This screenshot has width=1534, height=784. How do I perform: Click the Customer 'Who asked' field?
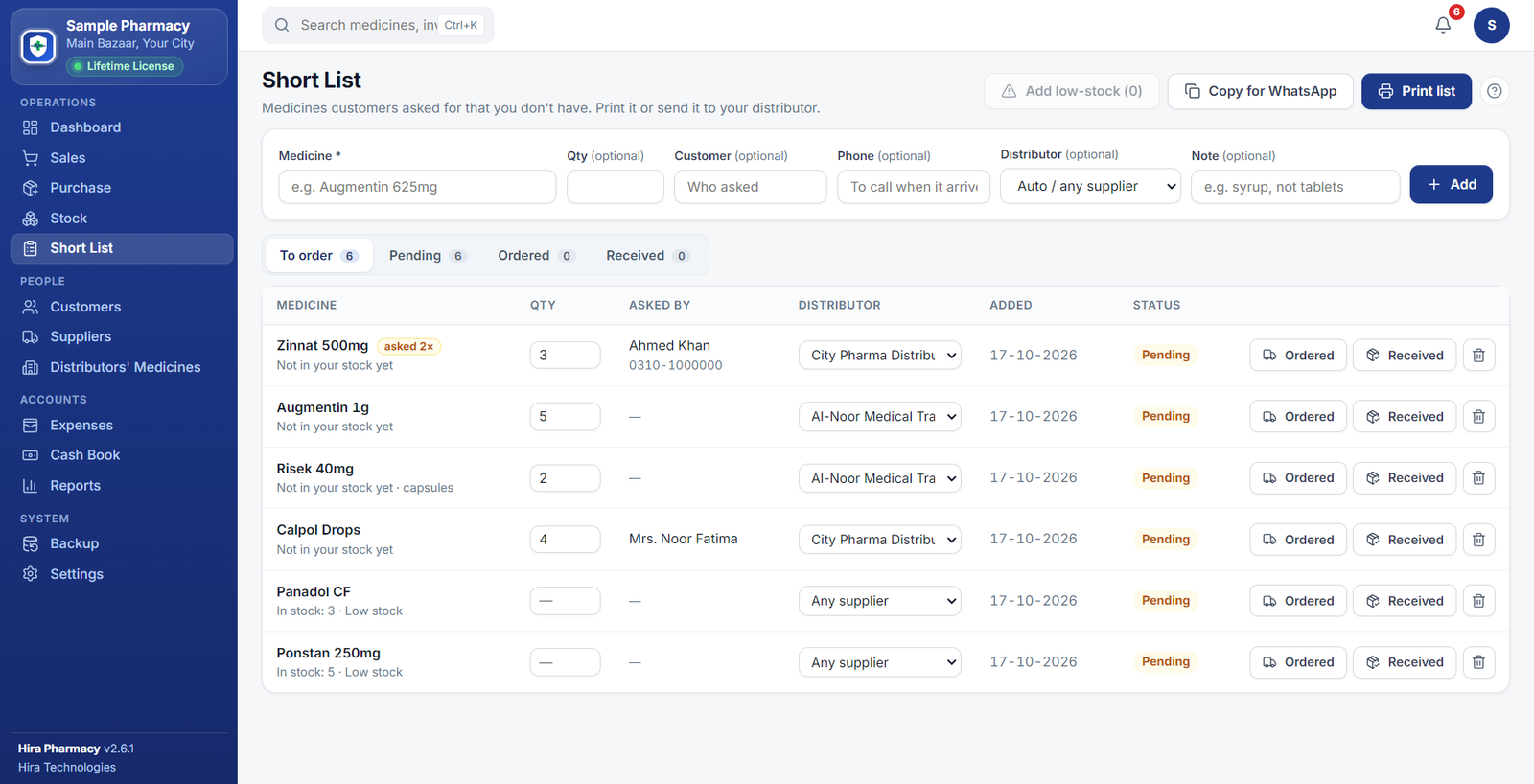(750, 187)
